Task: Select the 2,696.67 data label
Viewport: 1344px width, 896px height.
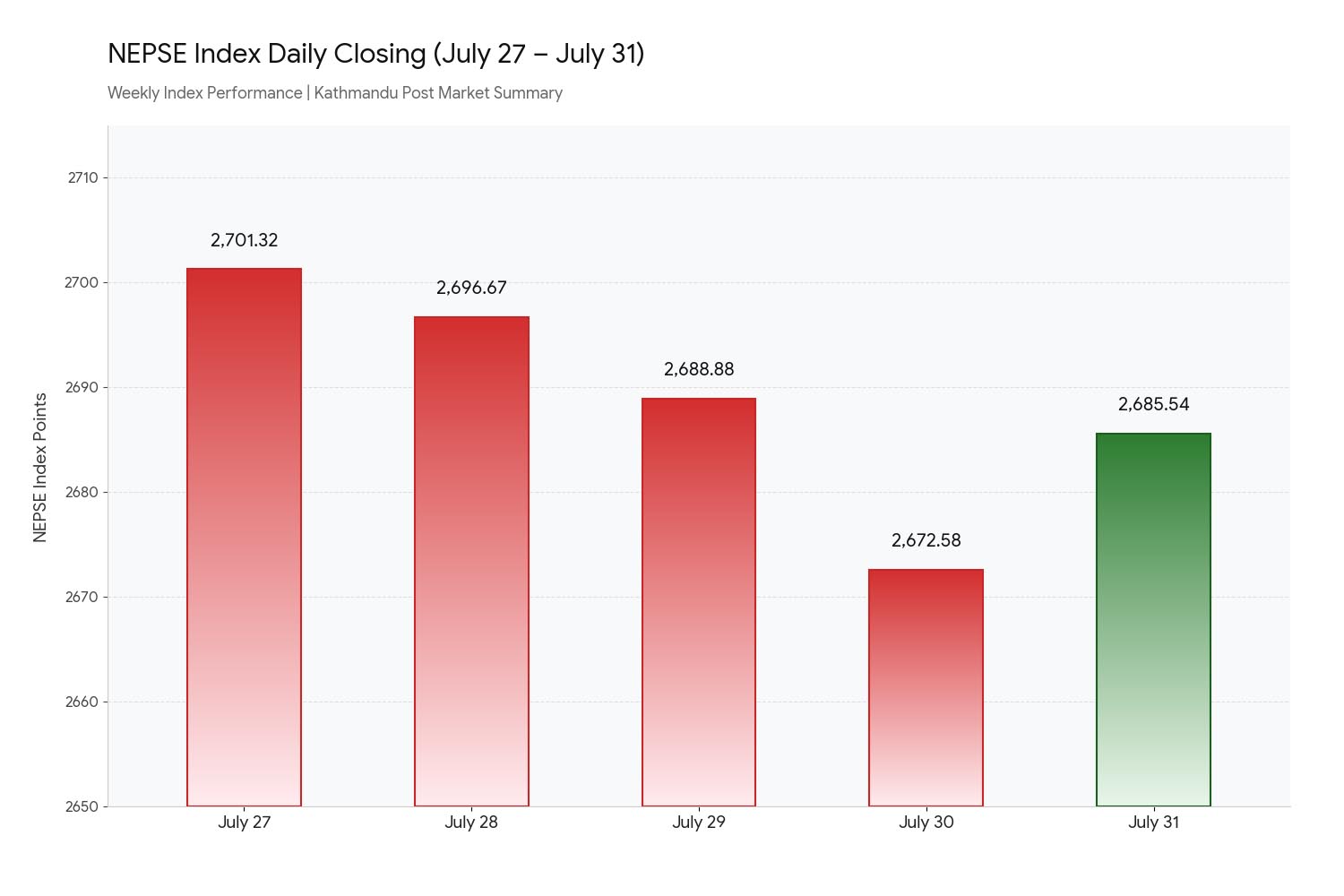Action: click(x=471, y=288)
